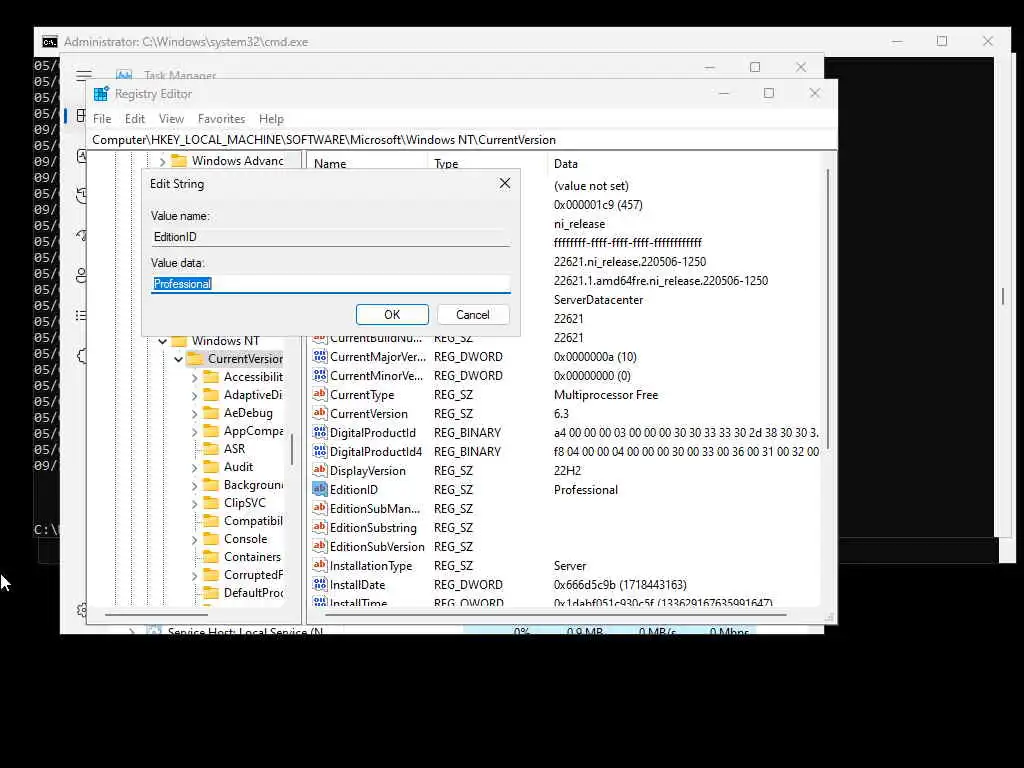
Task: Select the ASR folder icon
Action: pyautogui.click(x=211, y=449)
